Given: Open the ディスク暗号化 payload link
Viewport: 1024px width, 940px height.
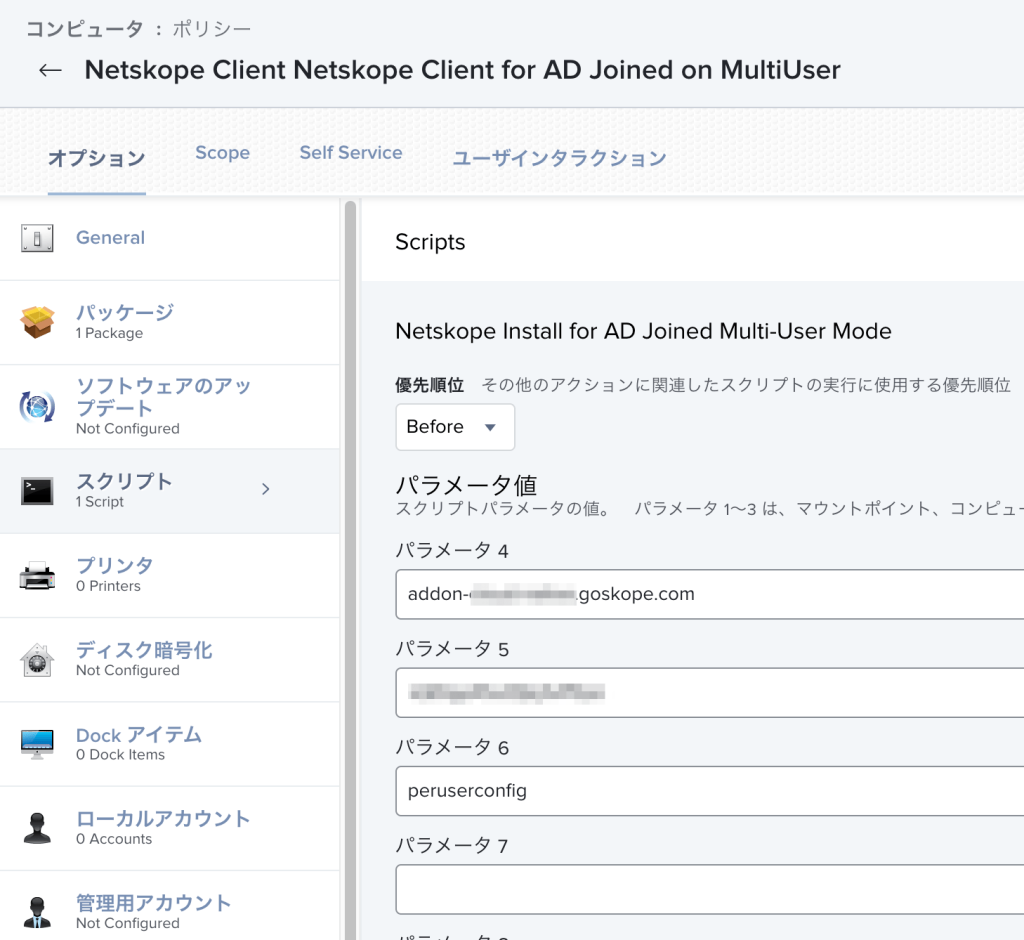Looking at the screenshot, I should click(x=144, y=650).
